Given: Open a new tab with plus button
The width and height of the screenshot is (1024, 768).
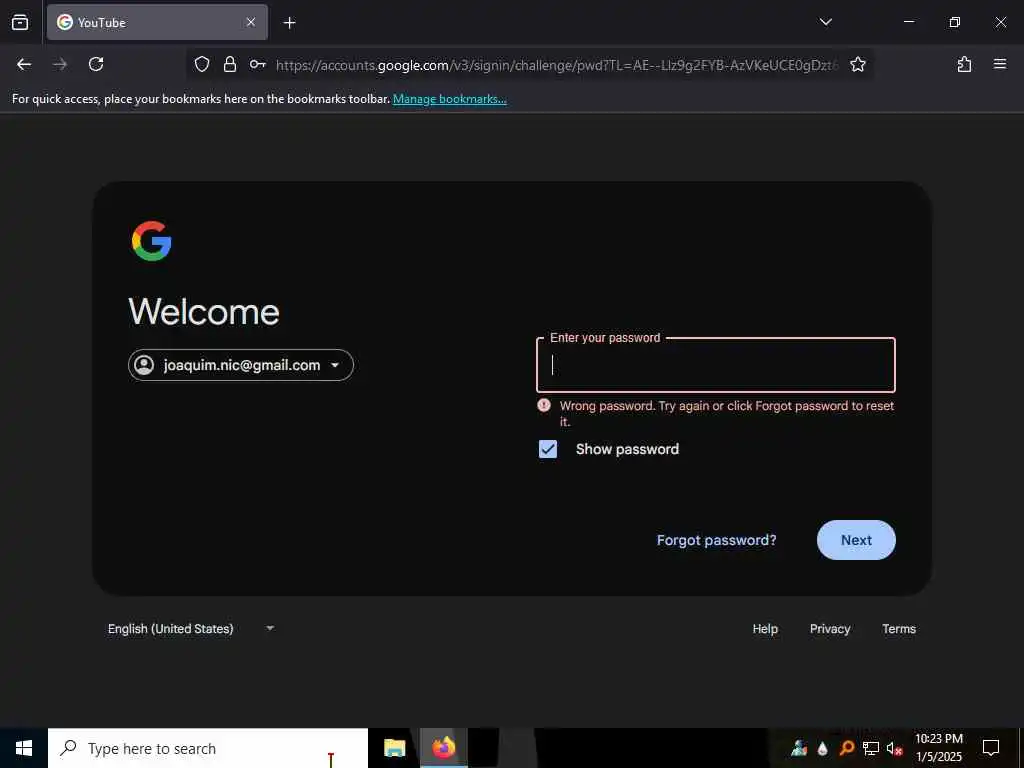Looking at the screenshot, I should (x=289, y=23).
